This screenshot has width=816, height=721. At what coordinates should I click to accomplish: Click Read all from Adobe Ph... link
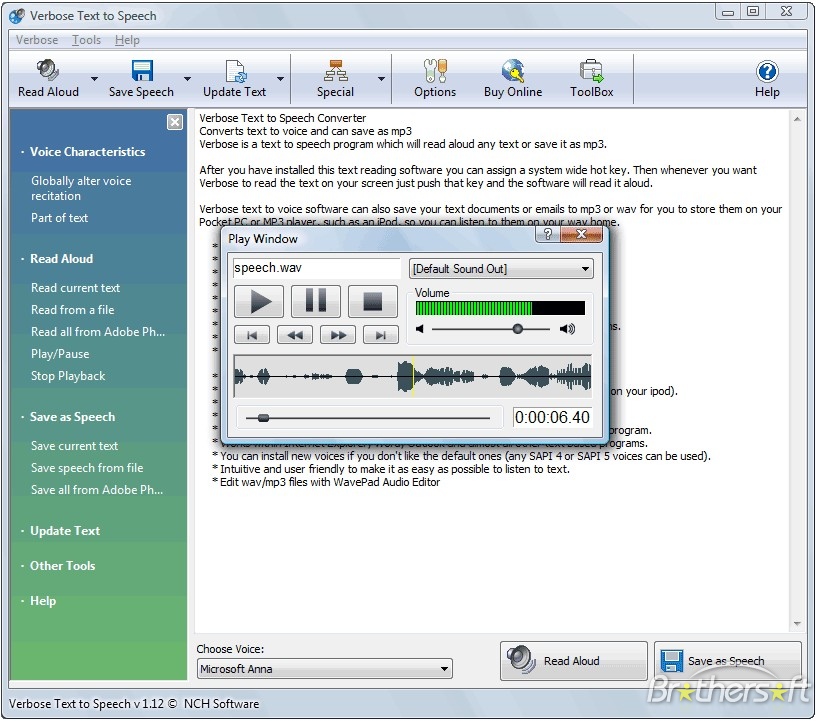pos(98,332)
